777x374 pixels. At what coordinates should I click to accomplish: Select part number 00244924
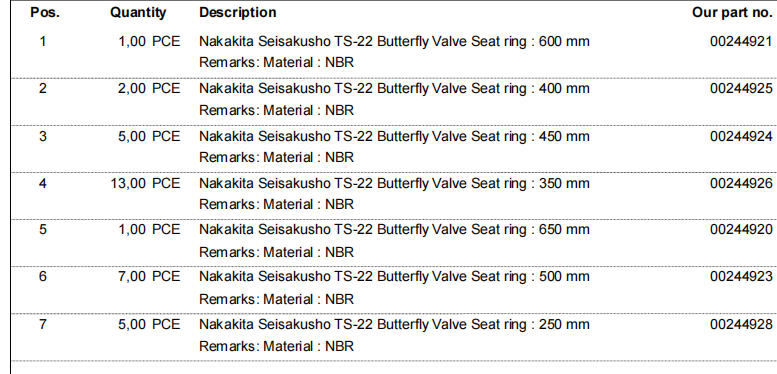(x=741, y=136)
